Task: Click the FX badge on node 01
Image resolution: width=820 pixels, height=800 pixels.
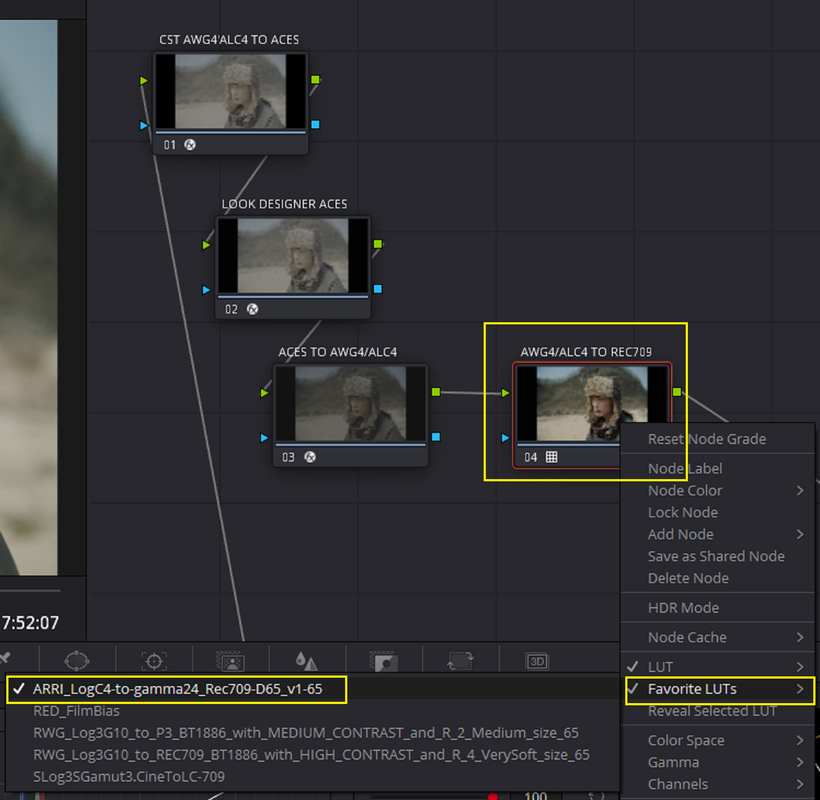Action: pos(190,145)
